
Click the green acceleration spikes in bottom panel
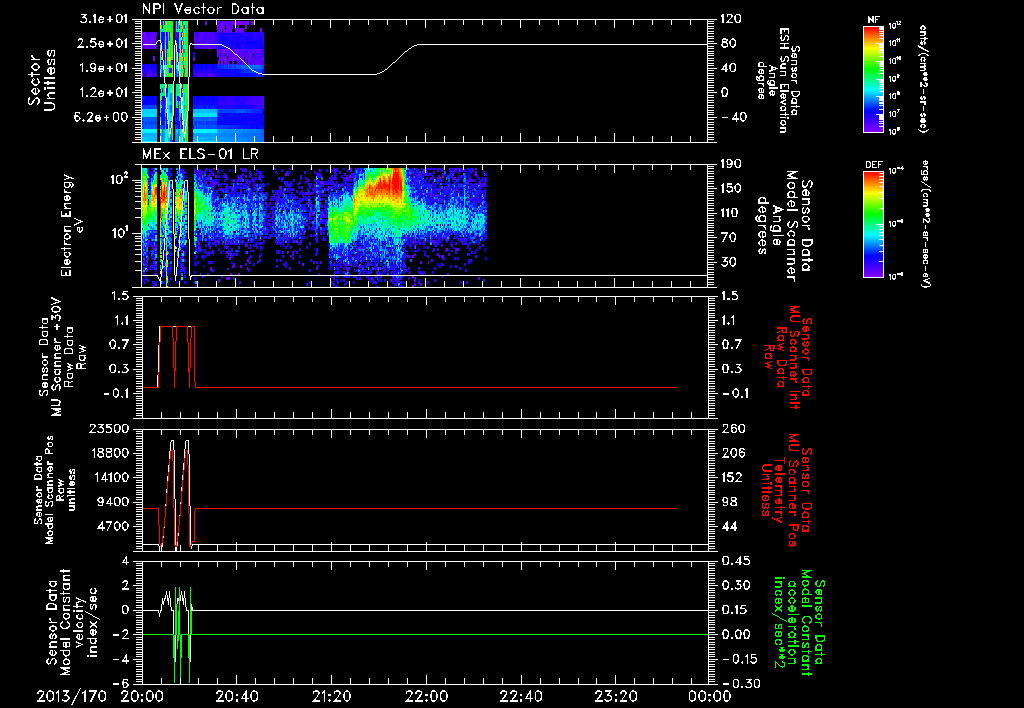[x=182, y=634]
